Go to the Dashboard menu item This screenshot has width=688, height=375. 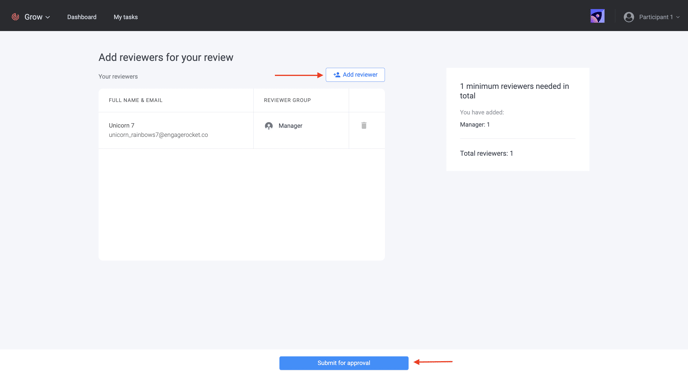coord(82,17)
